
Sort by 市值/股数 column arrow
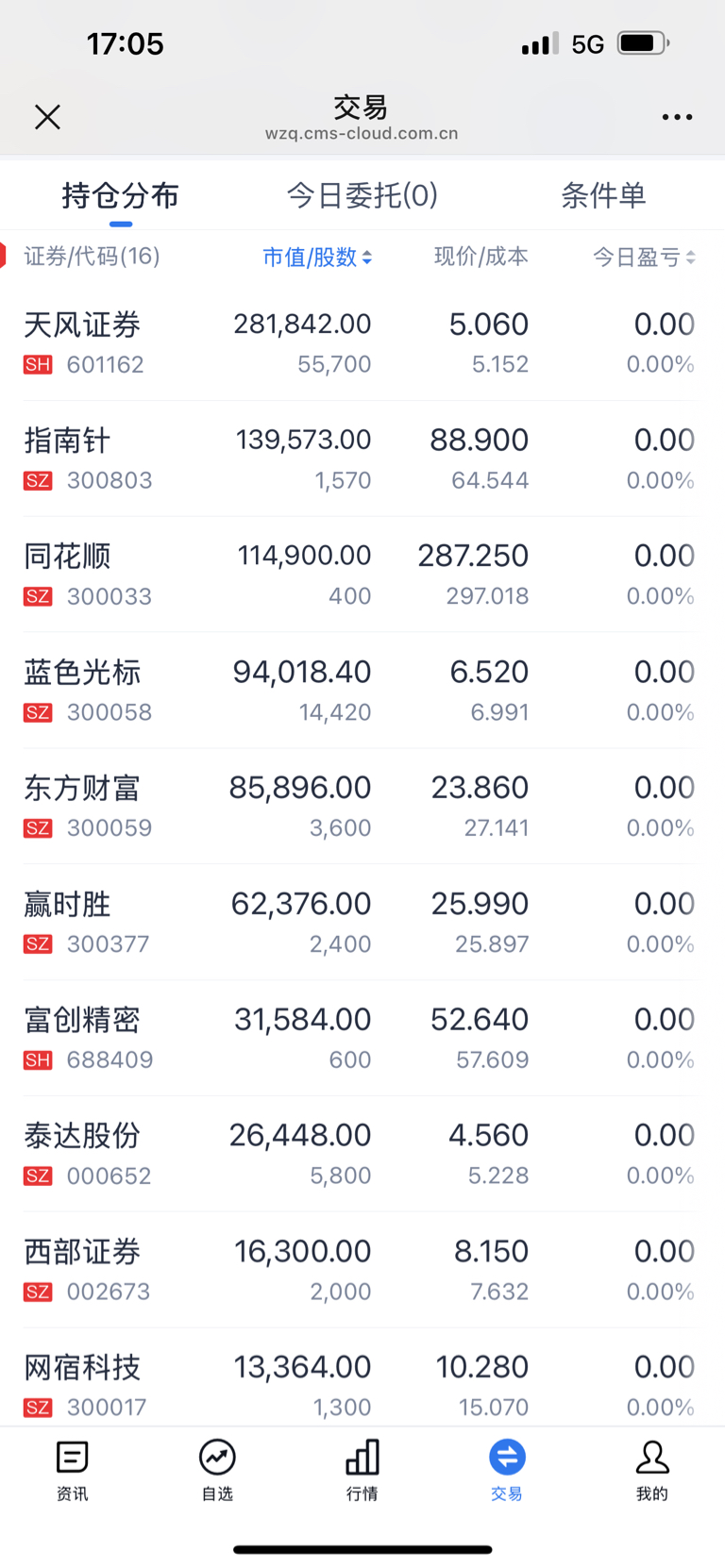[366, 258]
